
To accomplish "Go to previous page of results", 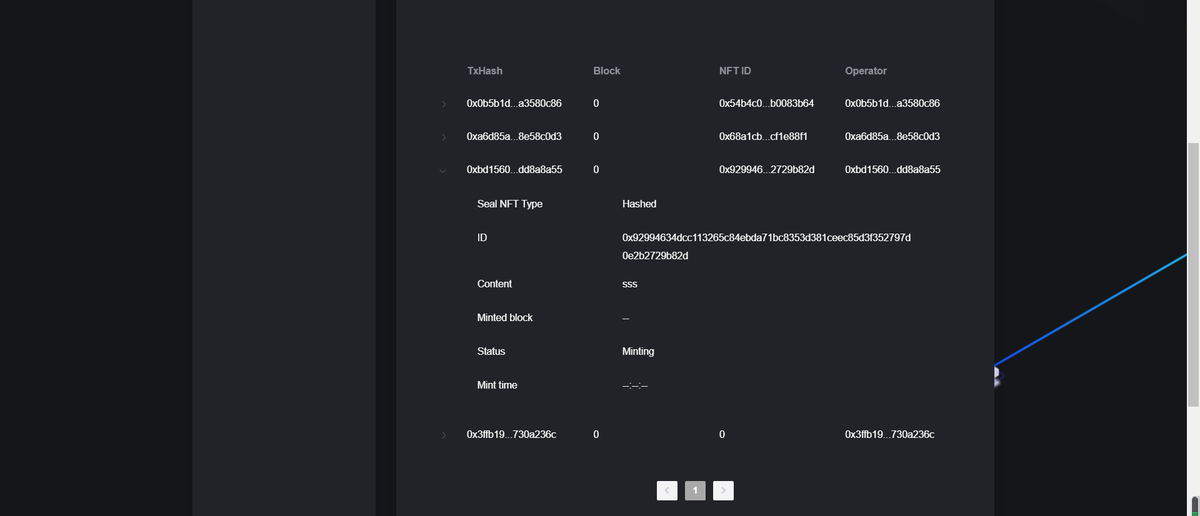I will 667,490.
